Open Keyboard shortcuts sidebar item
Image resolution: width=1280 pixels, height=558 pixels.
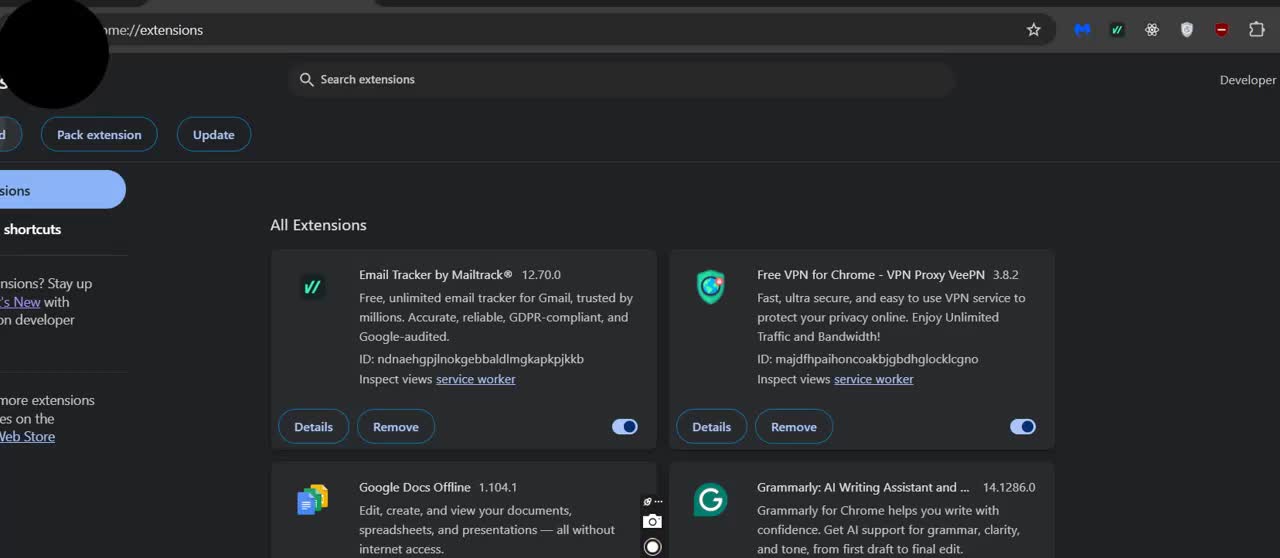tap(32, 229)
